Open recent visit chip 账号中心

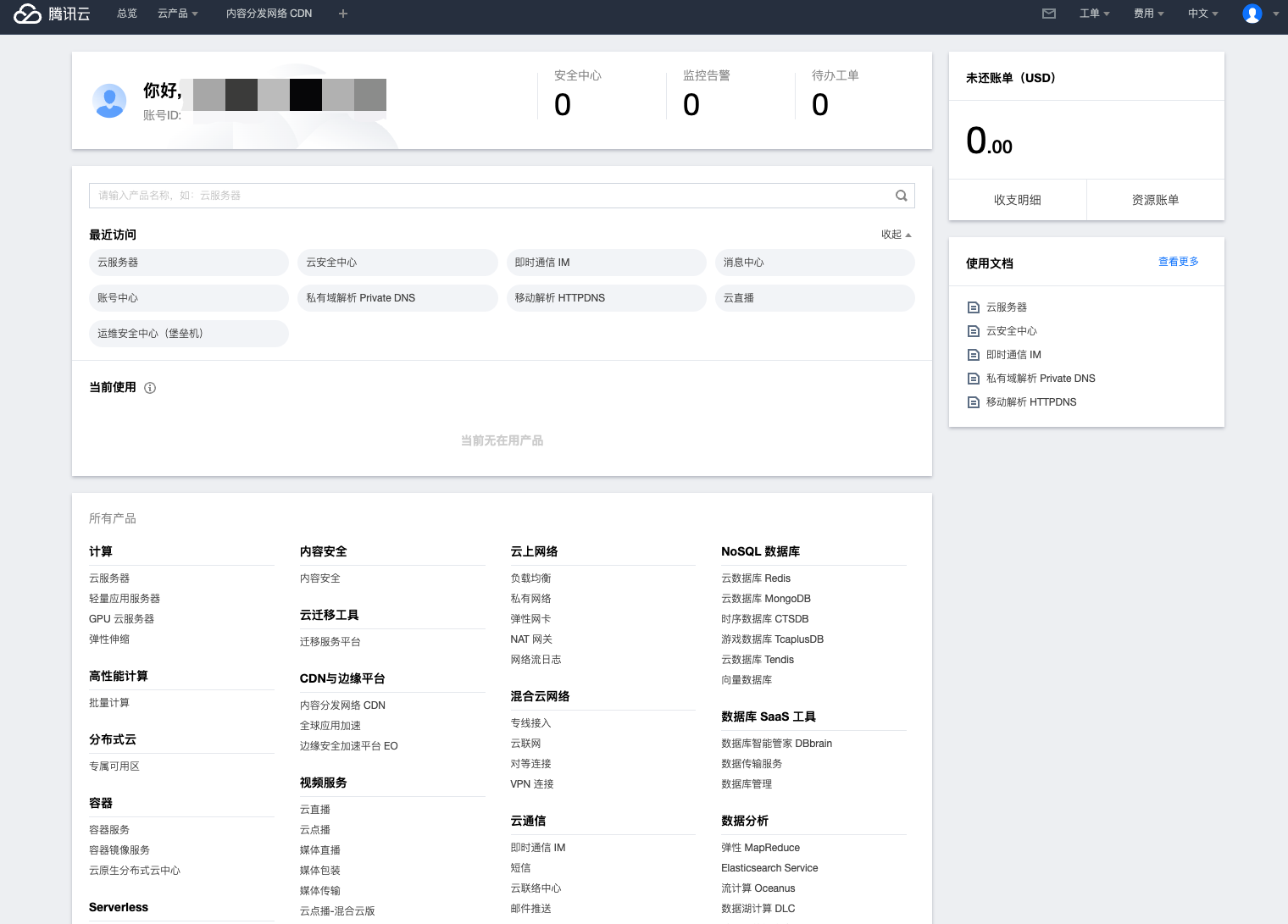tap(189, 298)
